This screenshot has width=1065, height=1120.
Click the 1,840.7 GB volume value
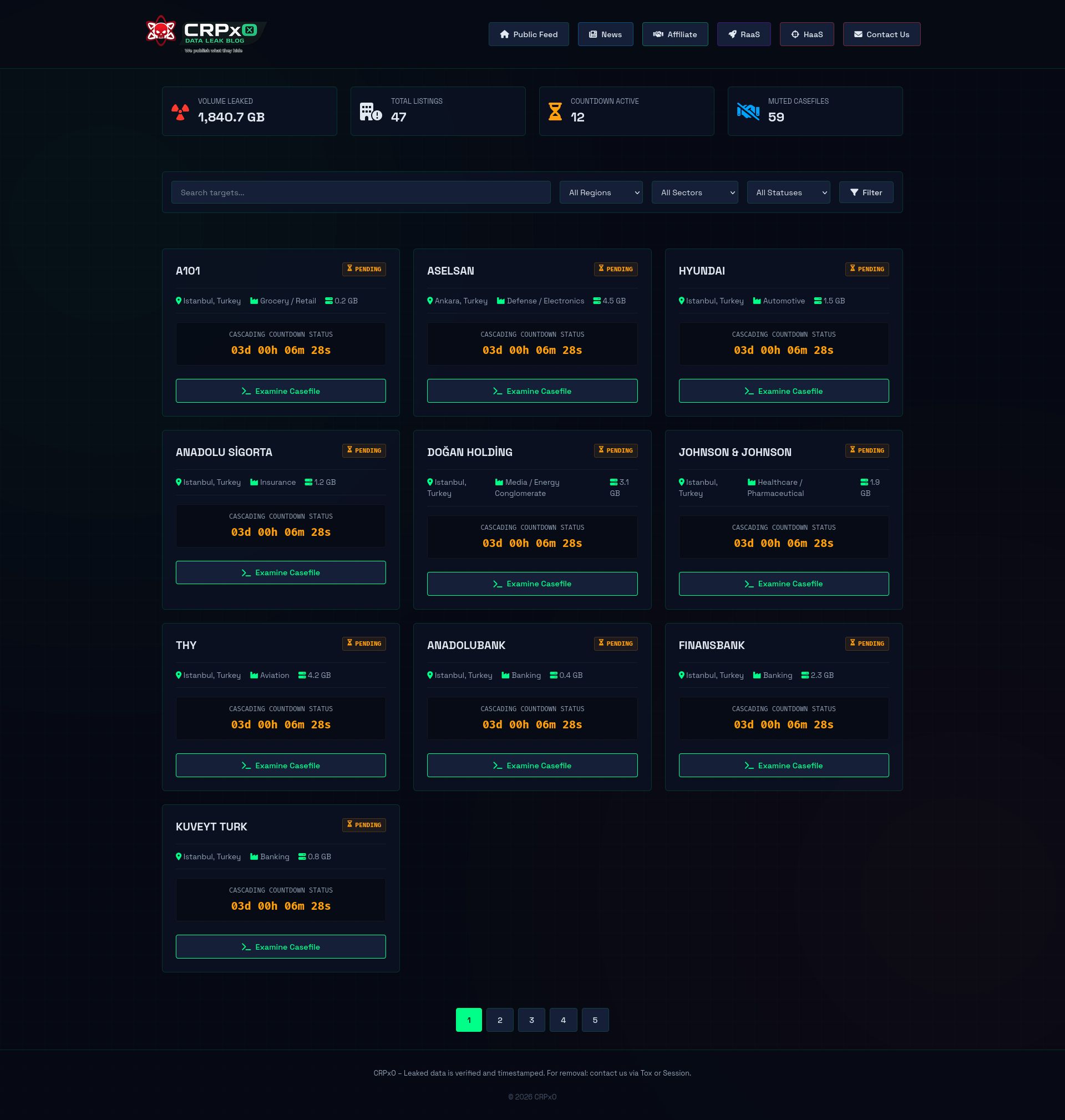(x=231, y=117)
